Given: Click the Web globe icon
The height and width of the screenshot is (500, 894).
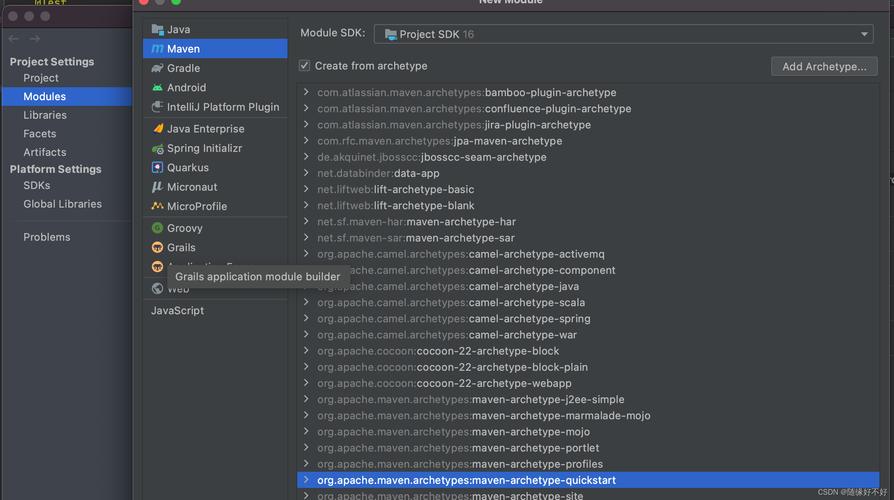Looking at the screenshot, I should pos(157,288).
